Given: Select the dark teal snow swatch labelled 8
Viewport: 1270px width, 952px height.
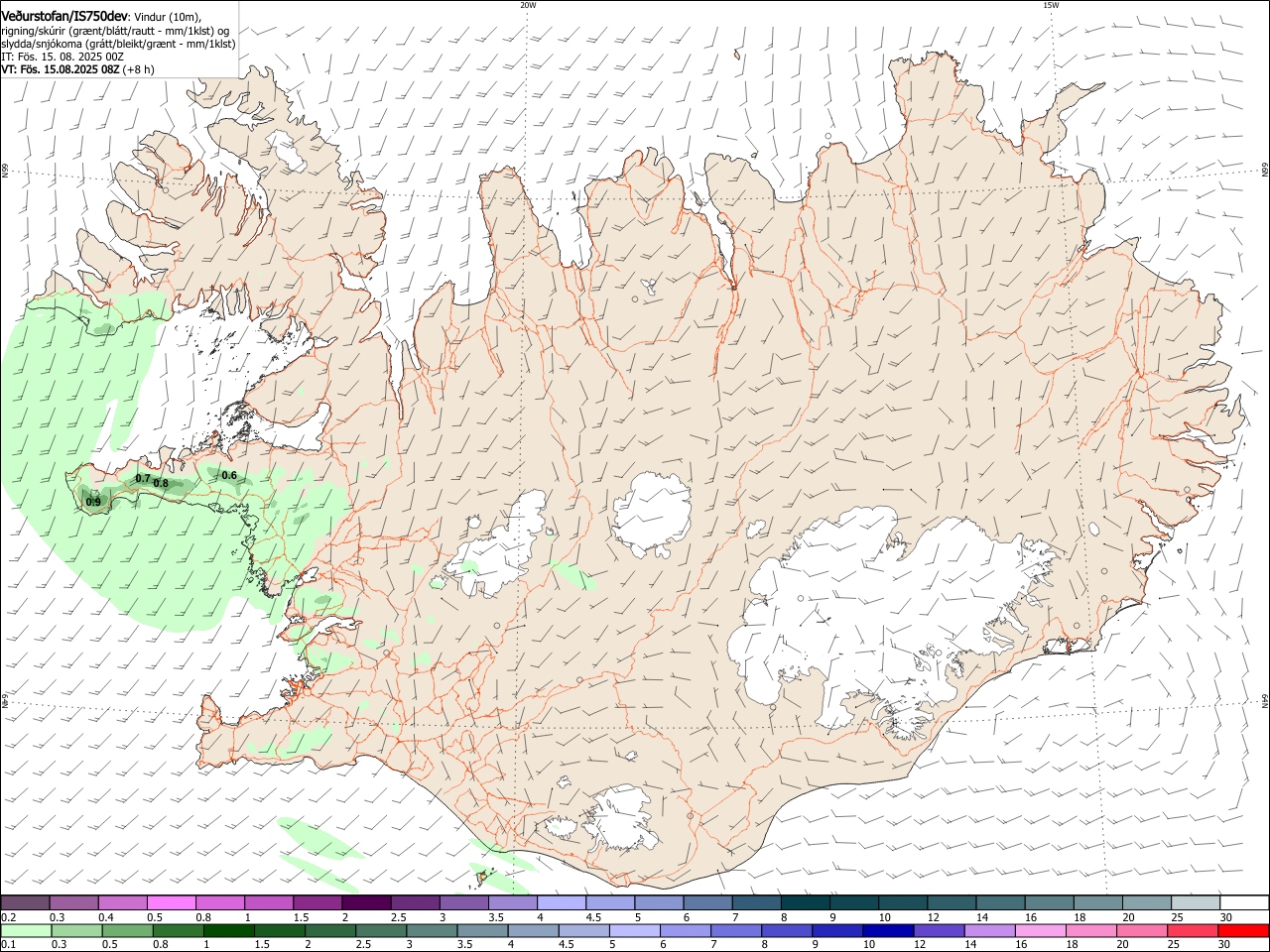Looking at the screenshot, I should pos(806,902).
